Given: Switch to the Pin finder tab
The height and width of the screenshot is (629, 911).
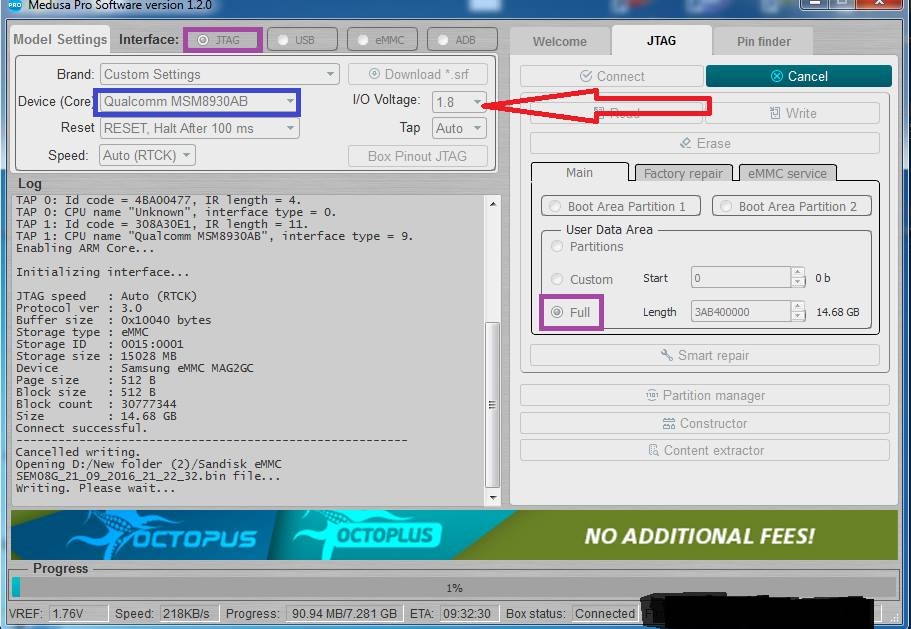Looking at the screenshot, I should pyautogui.click(x=763, y=41).
